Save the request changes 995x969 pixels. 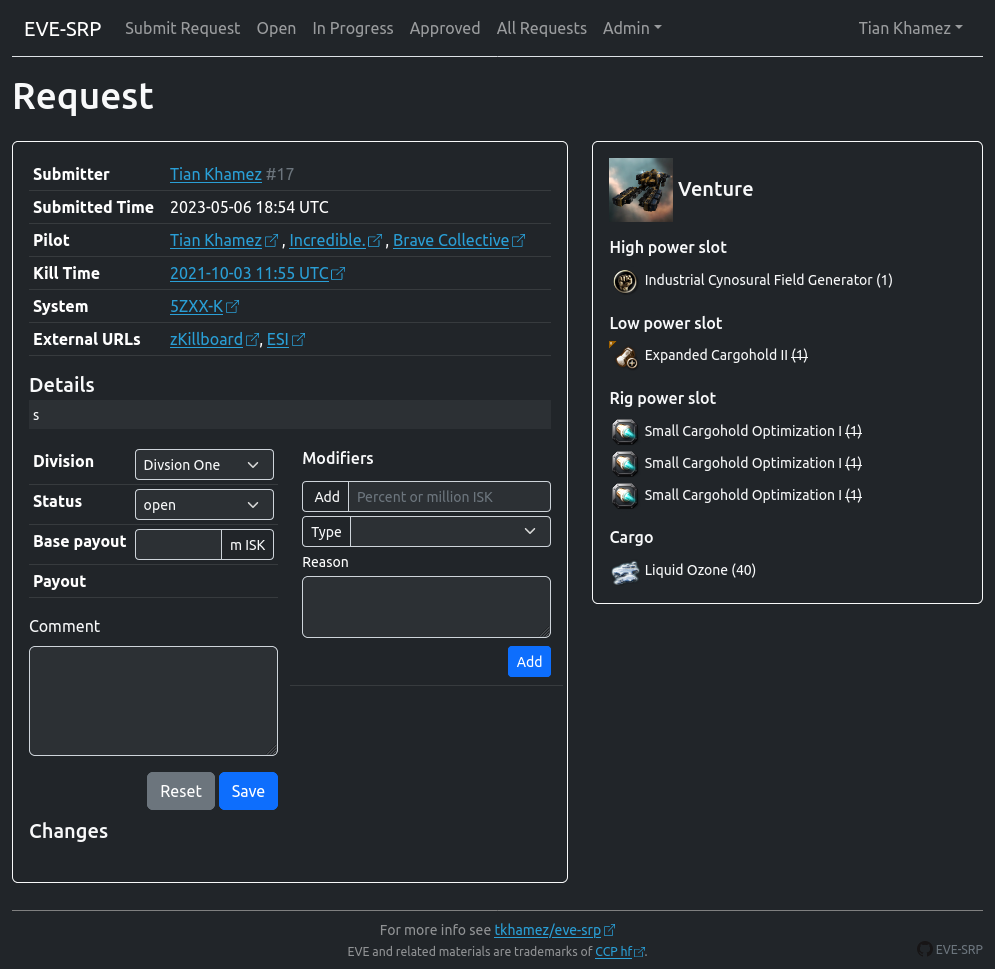248,791
